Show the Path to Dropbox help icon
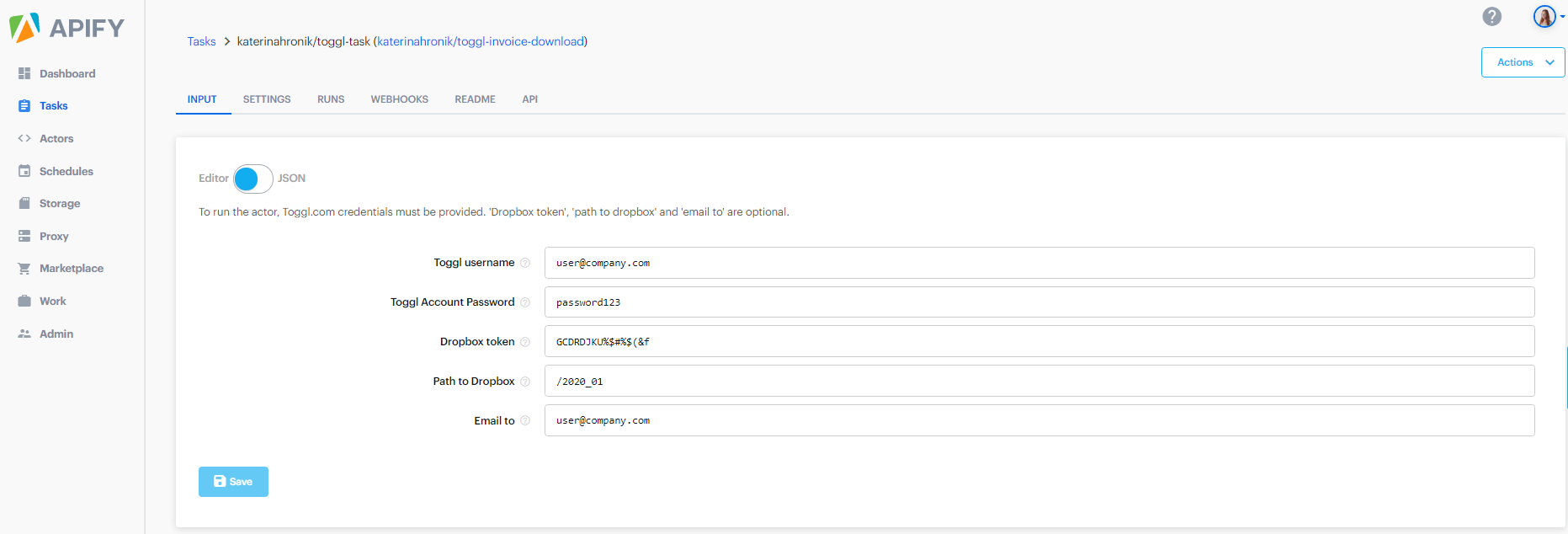The height and width of the screenshot is (534, 1568). tap(525, 382)
